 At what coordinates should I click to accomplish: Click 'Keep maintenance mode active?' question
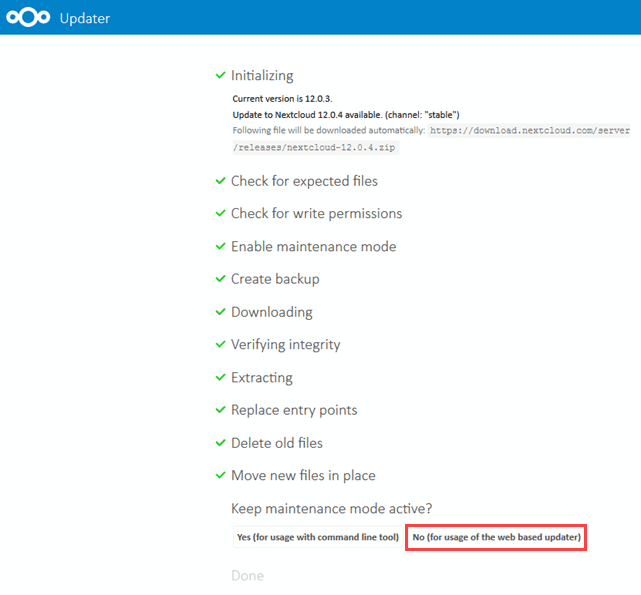332,508
